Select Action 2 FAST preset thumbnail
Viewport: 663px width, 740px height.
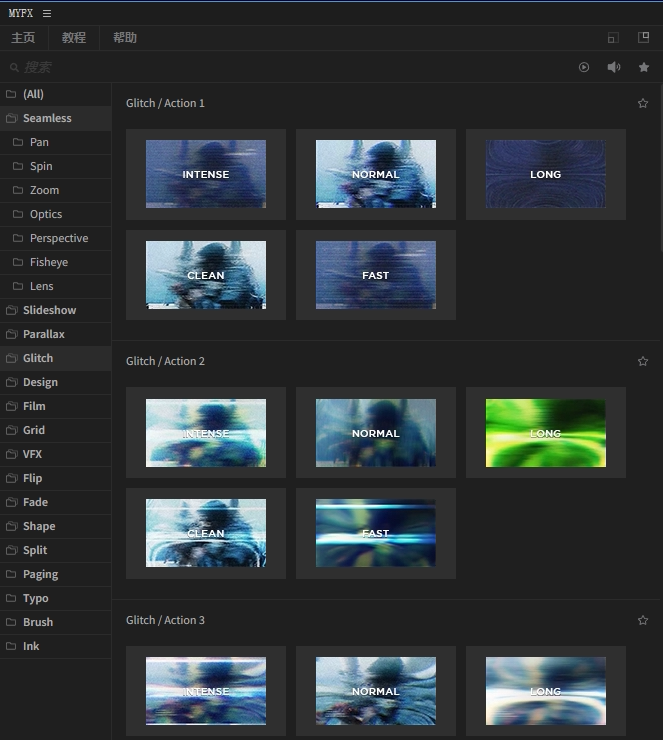[376, 533]
